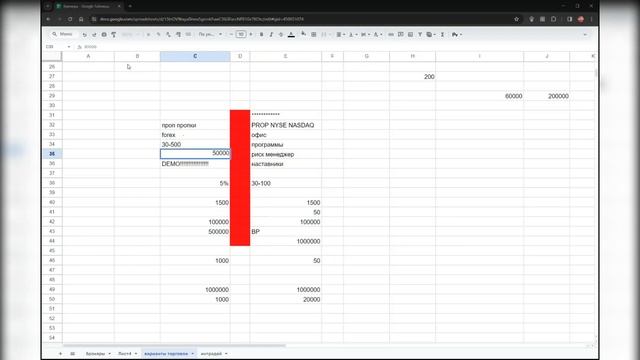Viewport: 640px width, 360px height.
Task: Open the text rotation dropdown
Action: [378, 35]
